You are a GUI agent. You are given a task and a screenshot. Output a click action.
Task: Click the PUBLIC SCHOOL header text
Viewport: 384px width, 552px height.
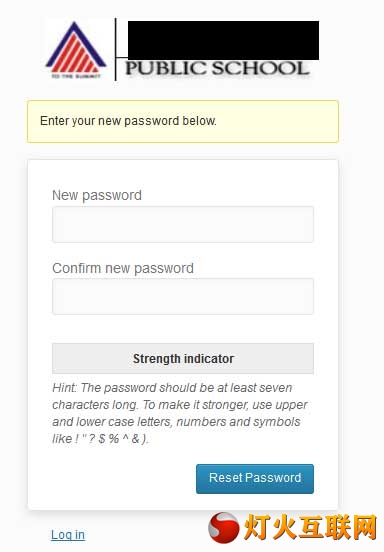point(218,69)
